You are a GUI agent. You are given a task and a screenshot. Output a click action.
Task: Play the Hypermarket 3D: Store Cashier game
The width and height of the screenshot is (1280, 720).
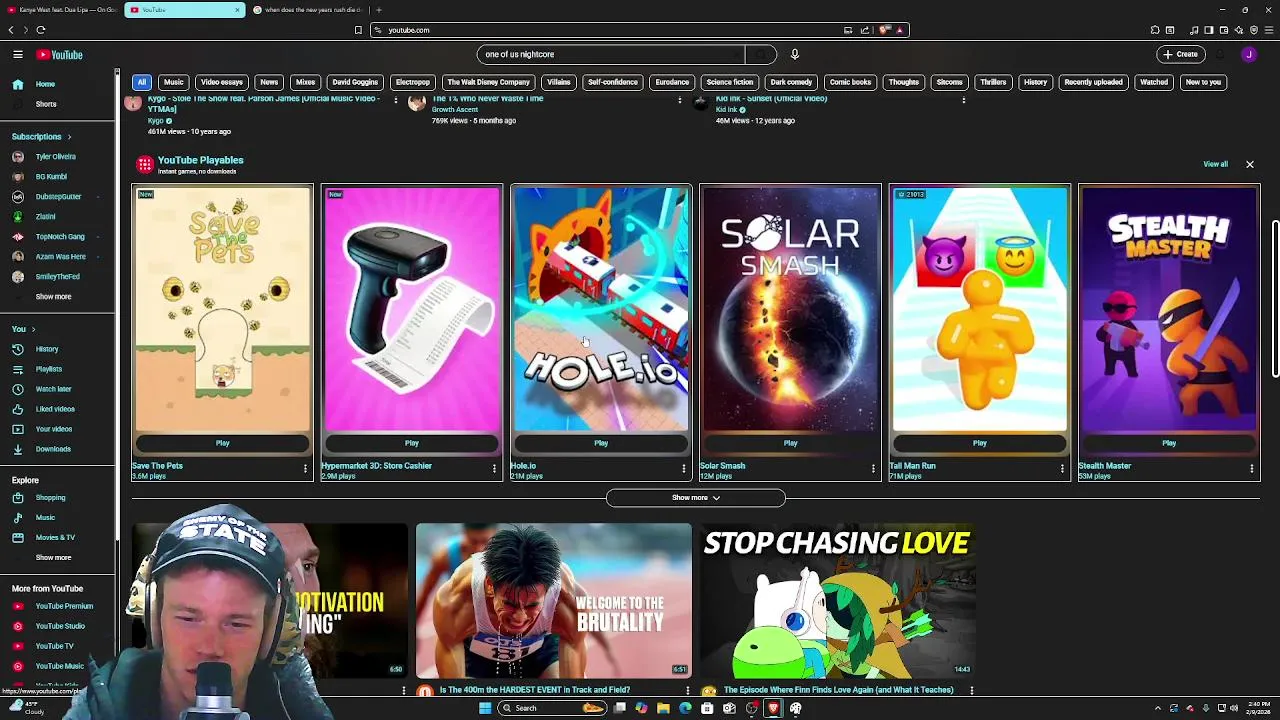[412, 443]
